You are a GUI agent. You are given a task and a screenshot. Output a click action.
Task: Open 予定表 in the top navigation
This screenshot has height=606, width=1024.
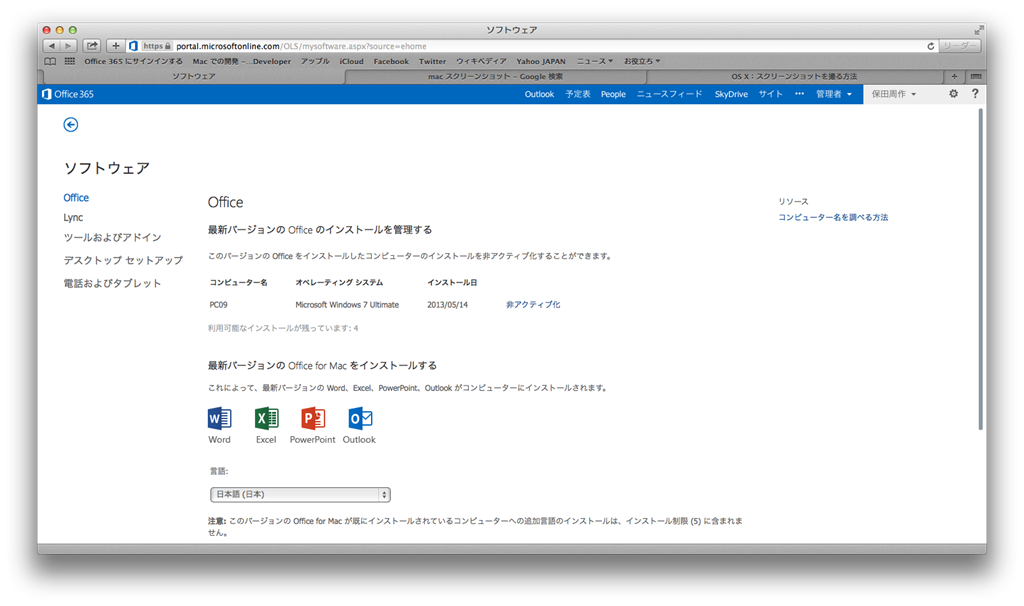tap(578, 94)
